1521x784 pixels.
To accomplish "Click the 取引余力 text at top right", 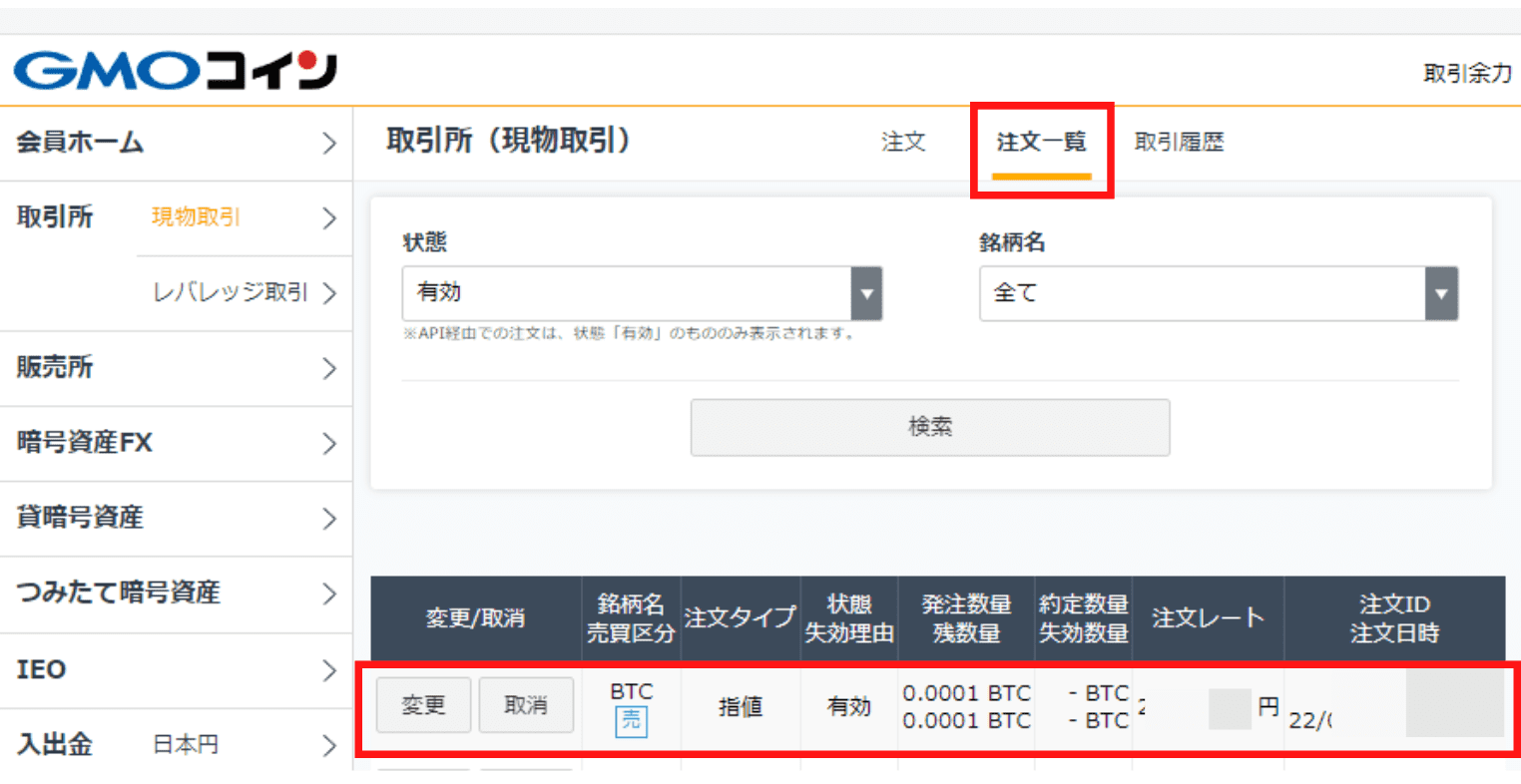I will [x=1468, y=73].
